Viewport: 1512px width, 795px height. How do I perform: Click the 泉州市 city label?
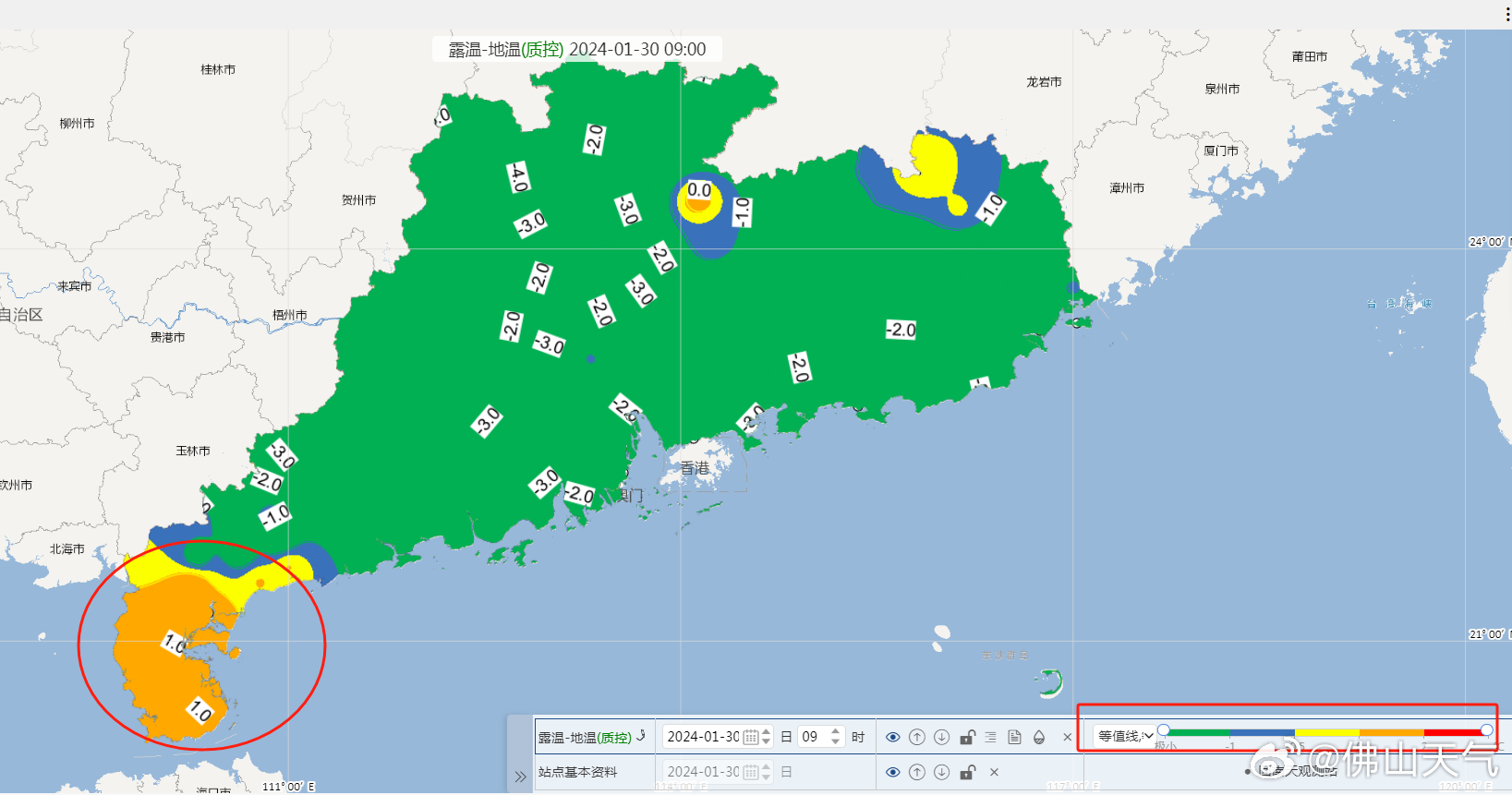point(1222,89)
